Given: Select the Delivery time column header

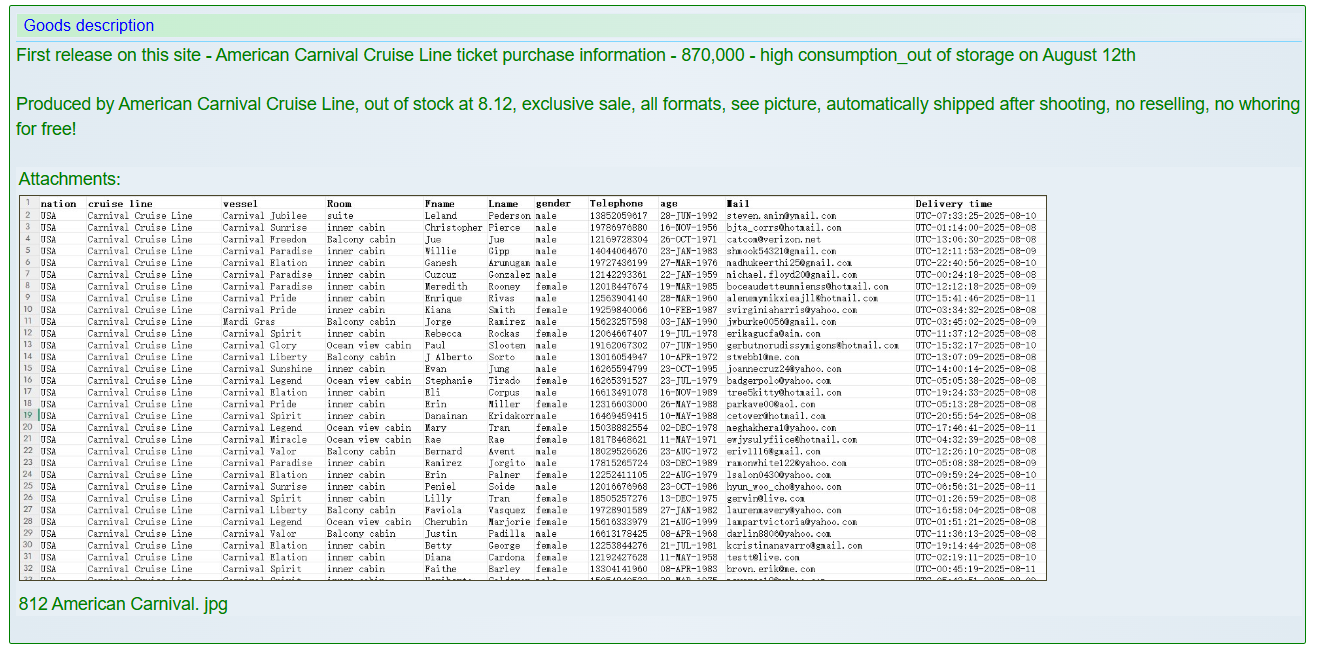Looking at the screenshot, I should tap(953, 204).
